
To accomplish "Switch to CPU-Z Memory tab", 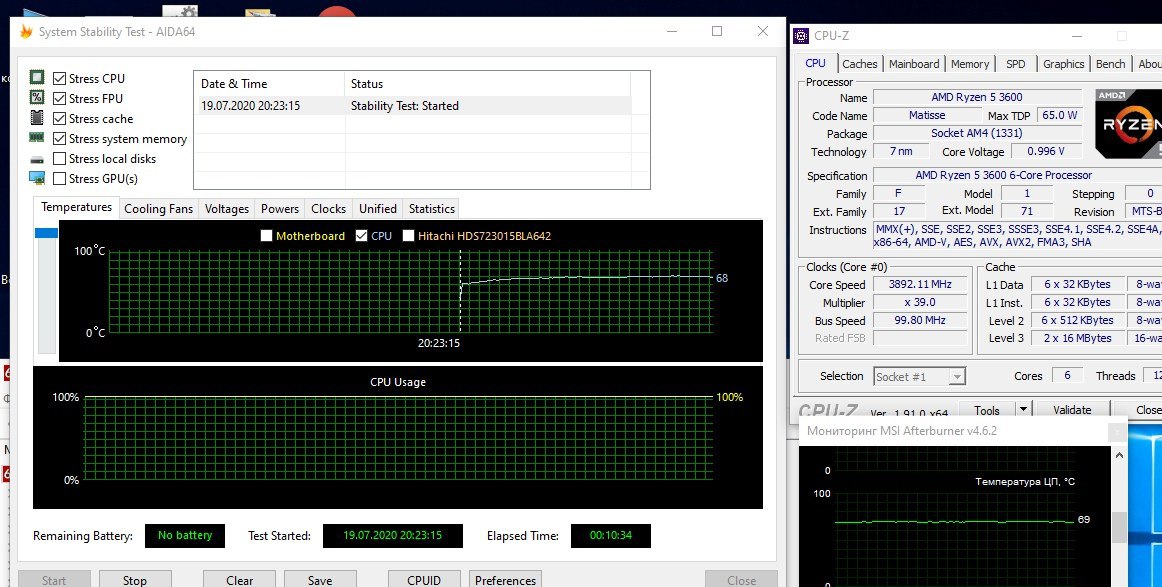I will tap(970, 64).
